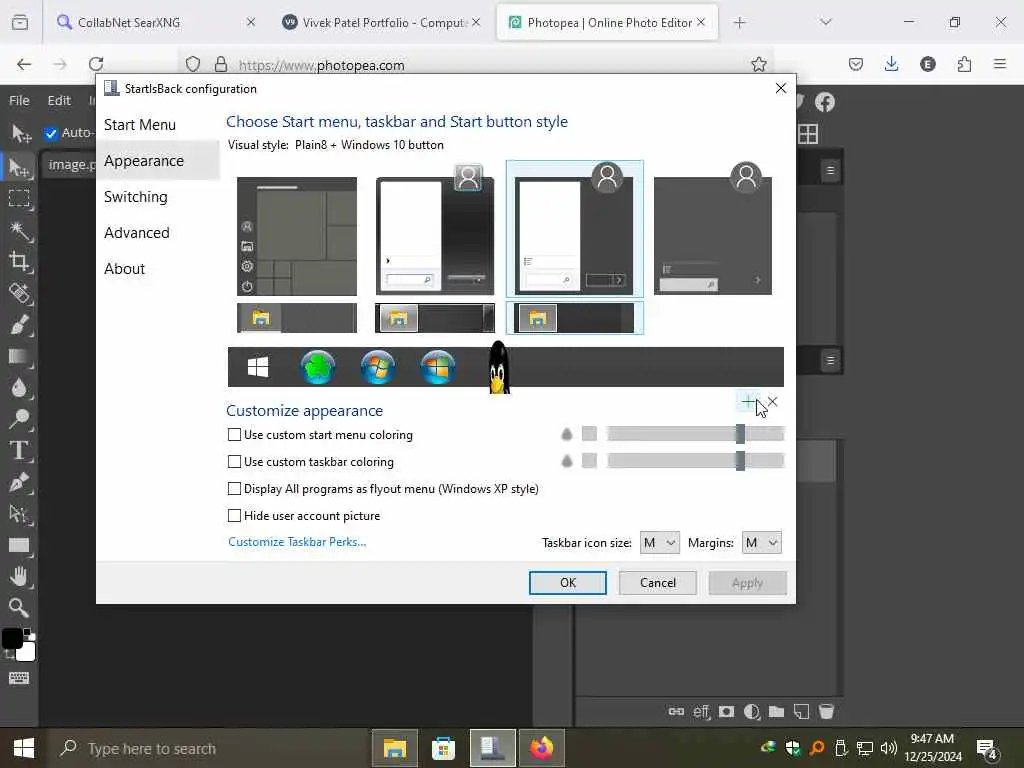The image size is (1024, 768).
Task: Bookmark this page with the star icon
Action: click(758, 64)
